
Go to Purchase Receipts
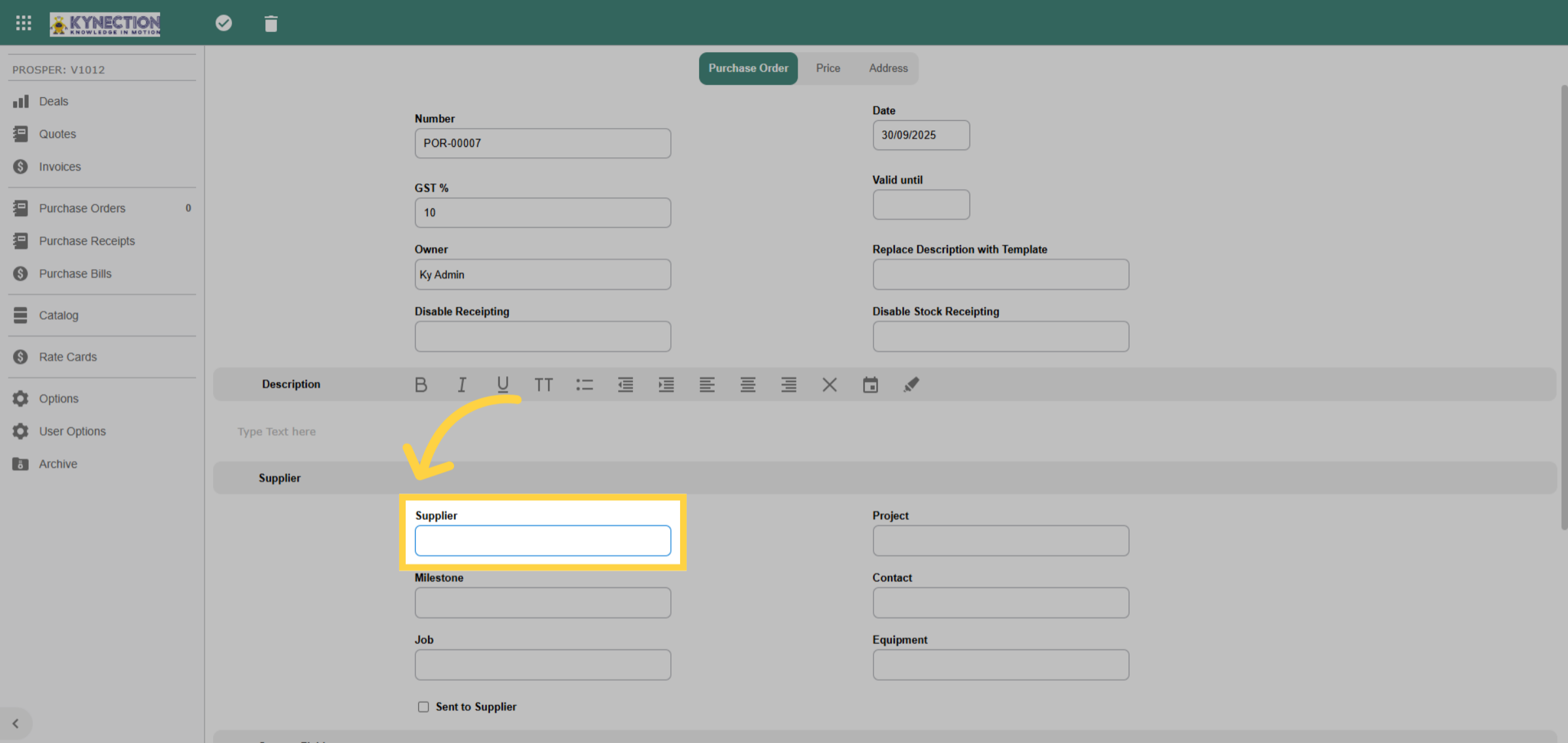(87, 241)
